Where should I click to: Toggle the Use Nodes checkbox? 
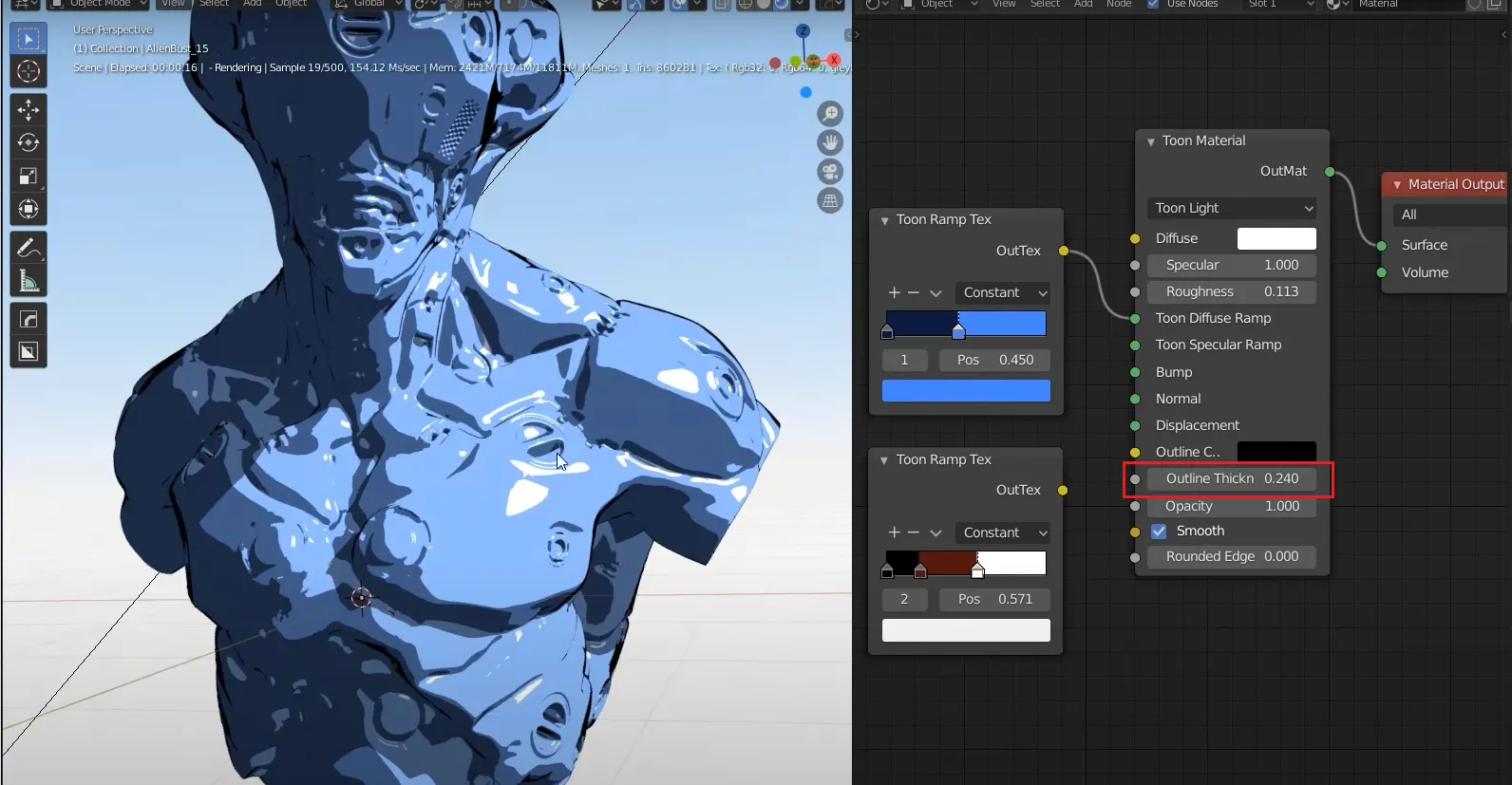(1152, 5)
